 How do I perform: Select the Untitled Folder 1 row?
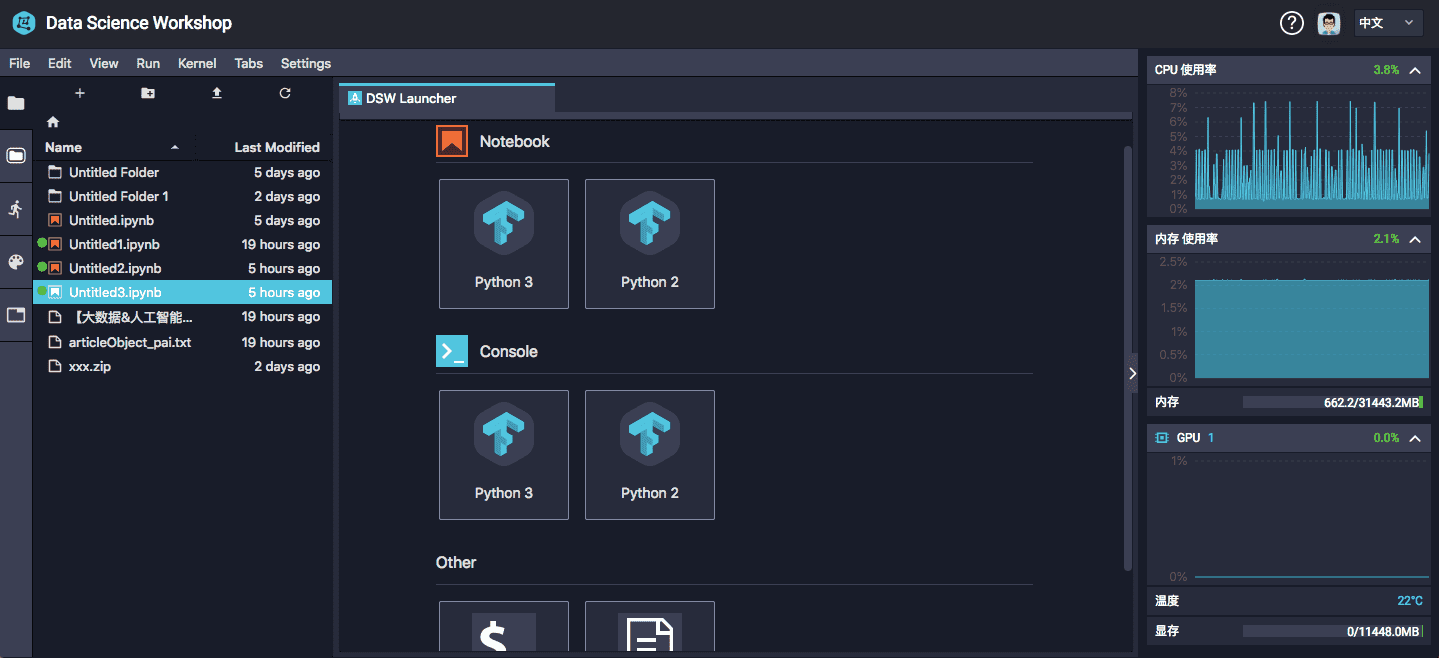(183, 196)
